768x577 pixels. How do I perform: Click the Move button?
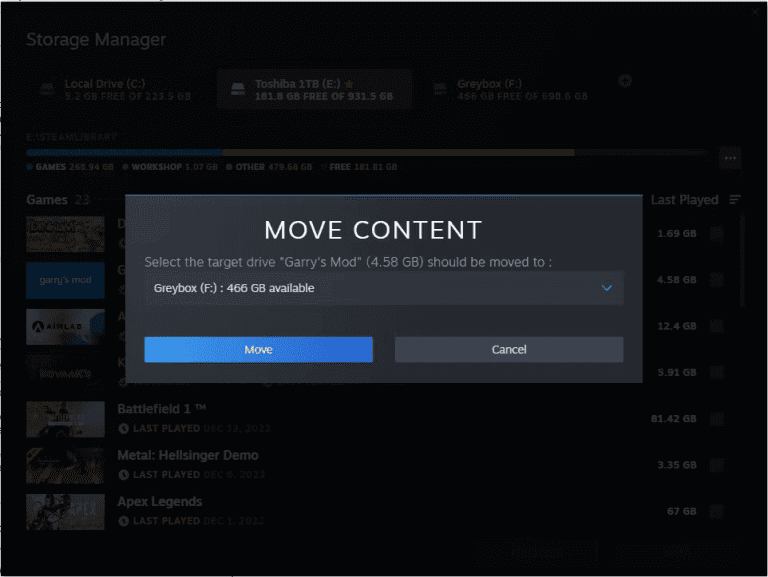tap(258, 349)
